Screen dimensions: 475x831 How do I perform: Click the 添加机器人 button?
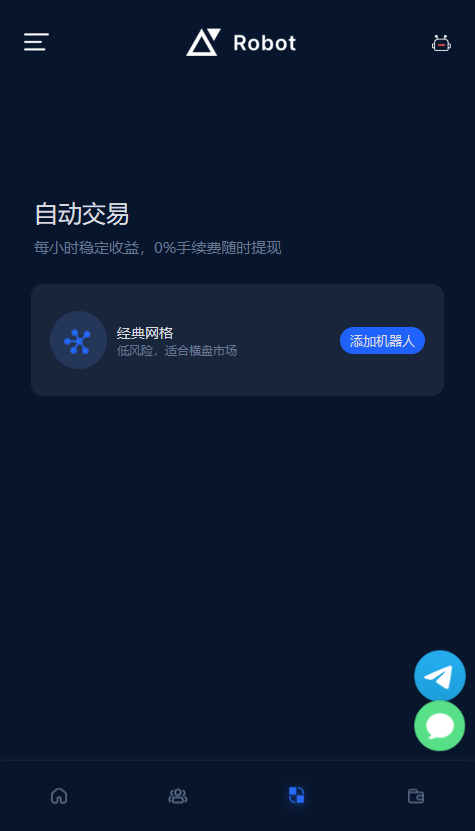pyautogui.click(x=382, y=340)
